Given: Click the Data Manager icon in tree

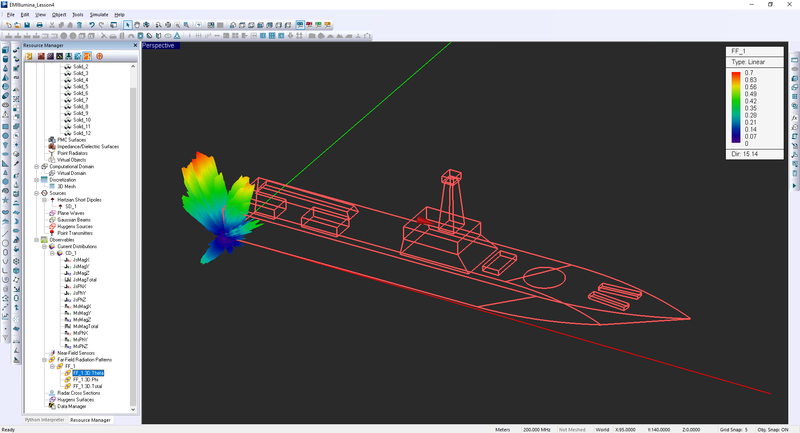Looking at the screenshot, I should 52,407.
